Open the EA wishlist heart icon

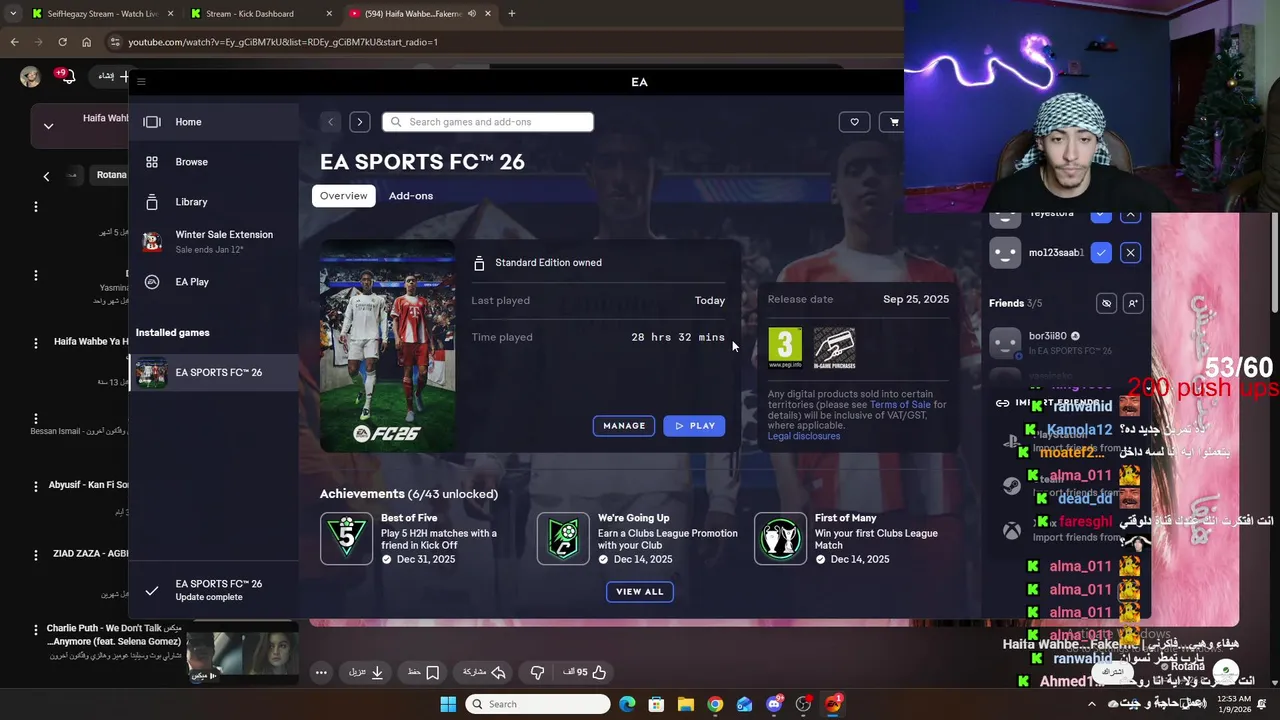coord(854,122)
